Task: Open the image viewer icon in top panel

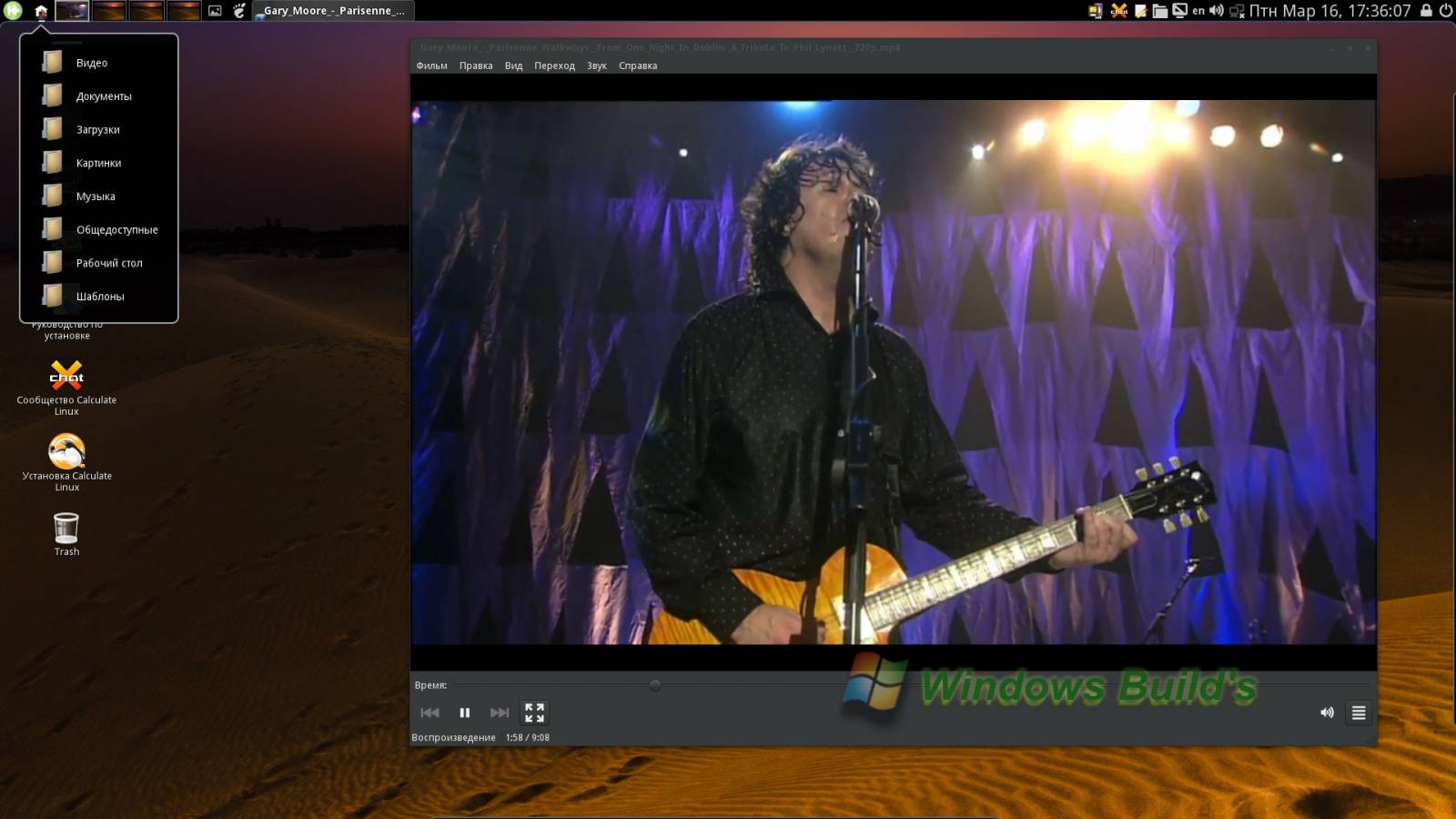Action: click(x=215, y=11)
